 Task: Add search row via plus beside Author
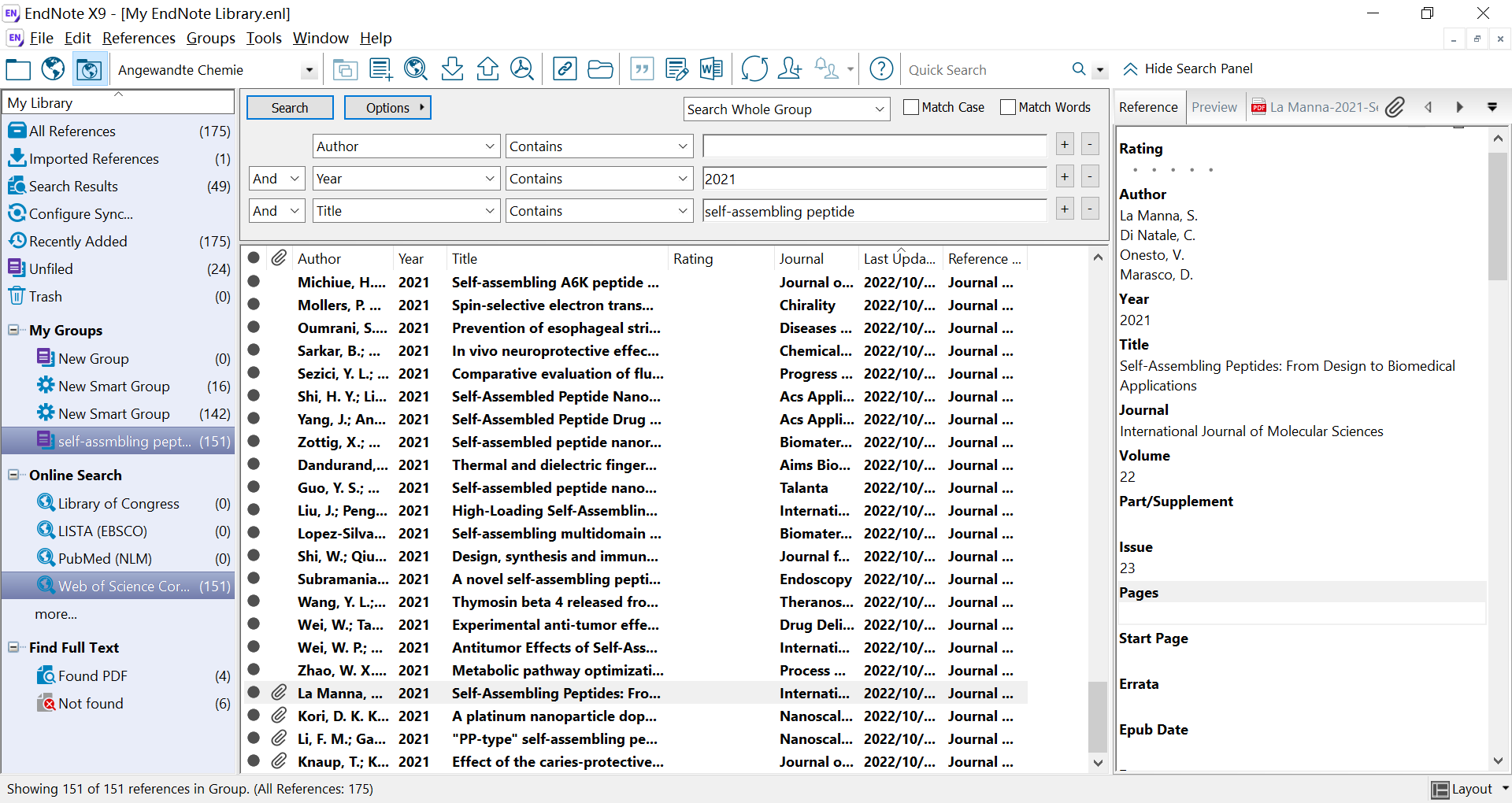pos(1065,144)
